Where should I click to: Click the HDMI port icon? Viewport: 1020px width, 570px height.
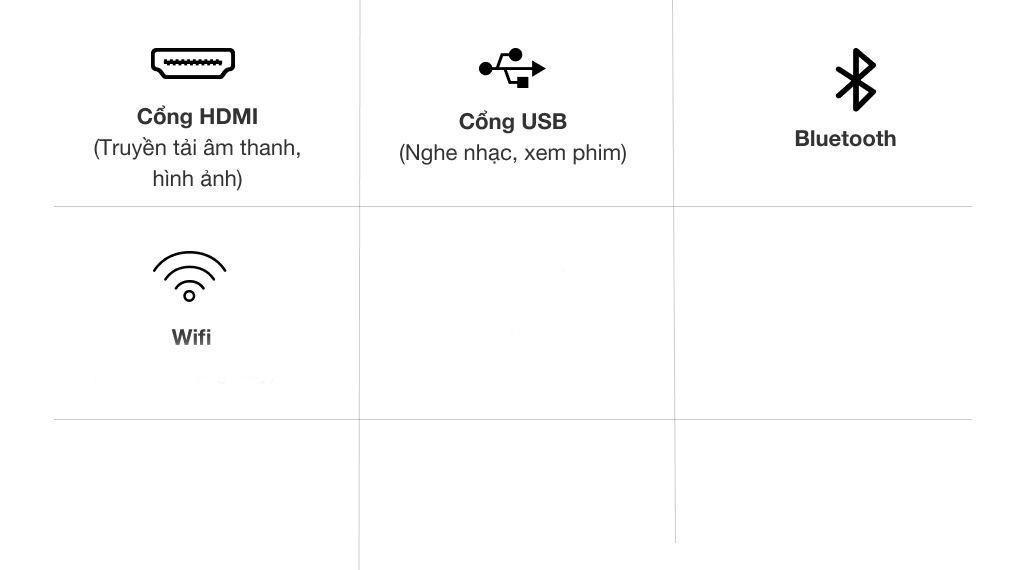(193, 63)
